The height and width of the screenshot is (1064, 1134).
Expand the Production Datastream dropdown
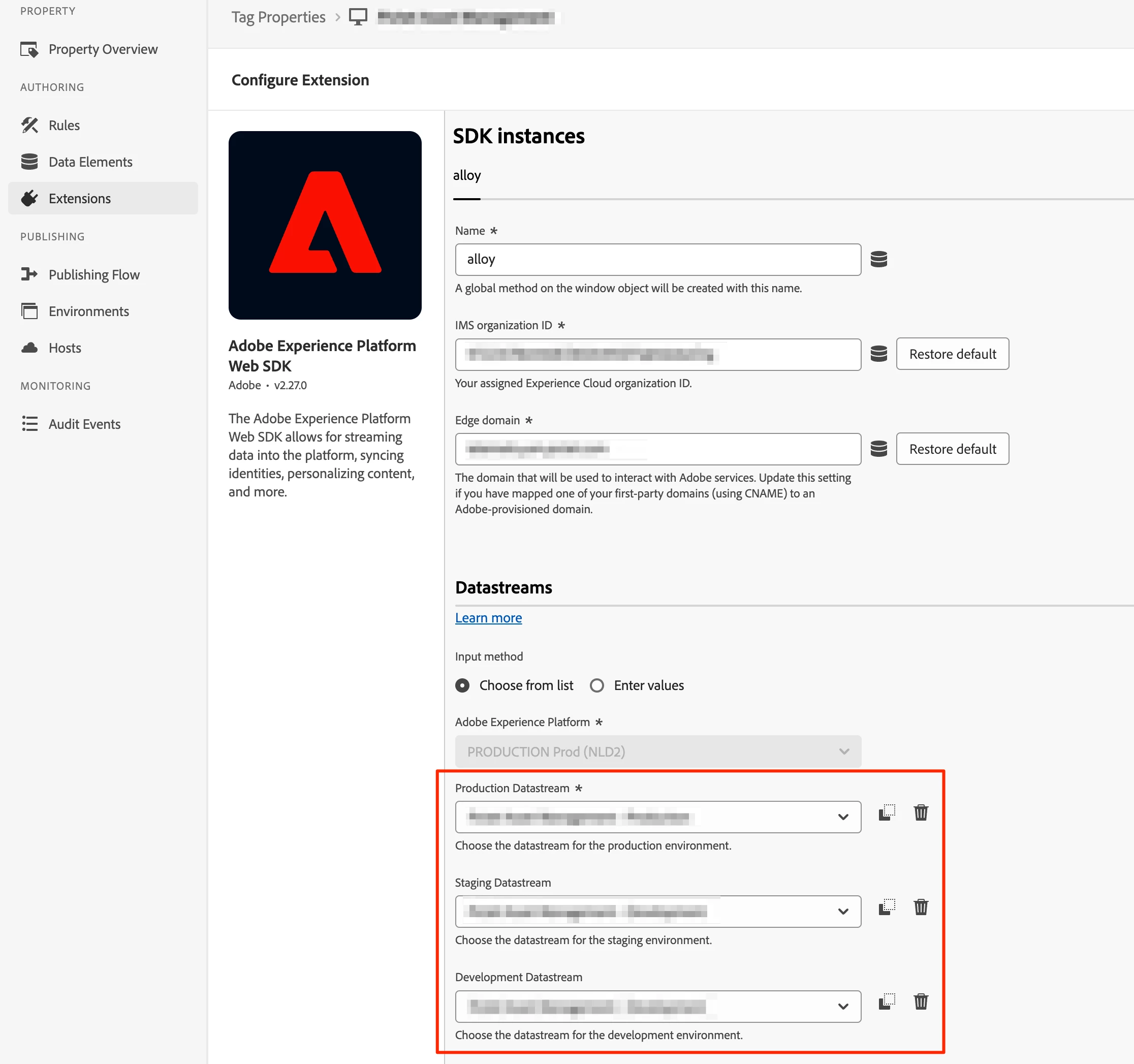tap(842, 817)
